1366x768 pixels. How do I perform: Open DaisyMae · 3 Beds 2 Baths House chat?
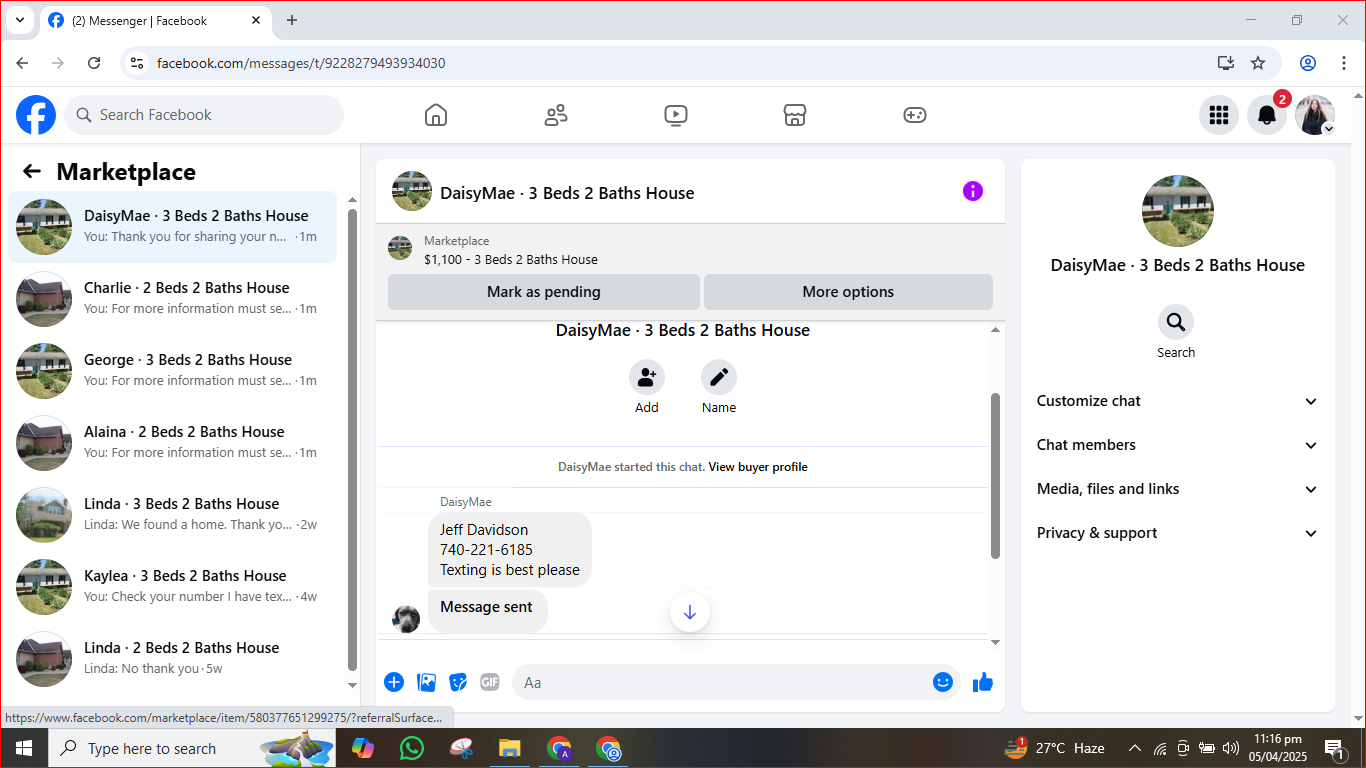point(173,227)
